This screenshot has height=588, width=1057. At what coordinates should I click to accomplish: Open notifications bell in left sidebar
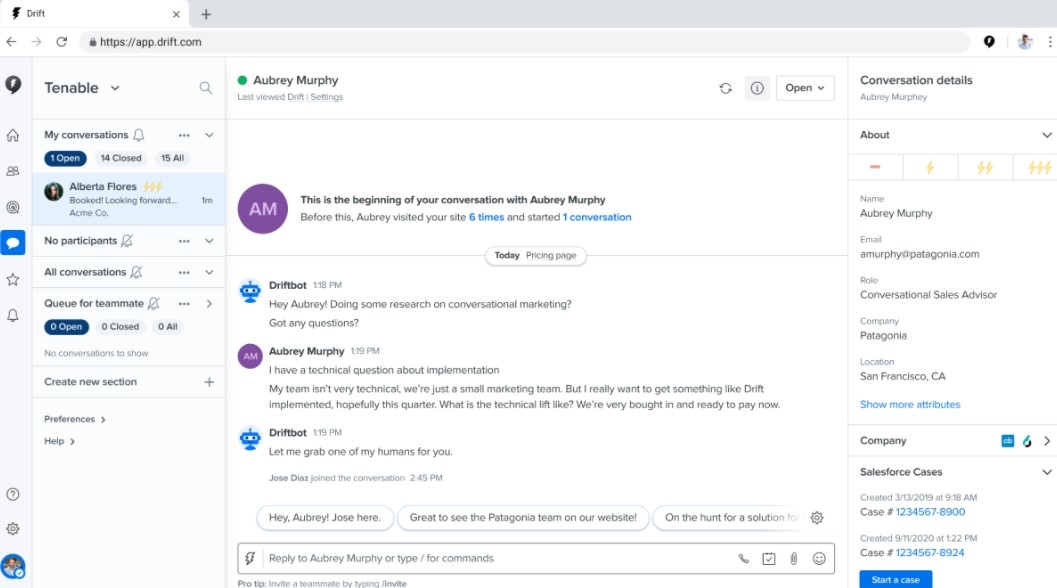[13, 315]
